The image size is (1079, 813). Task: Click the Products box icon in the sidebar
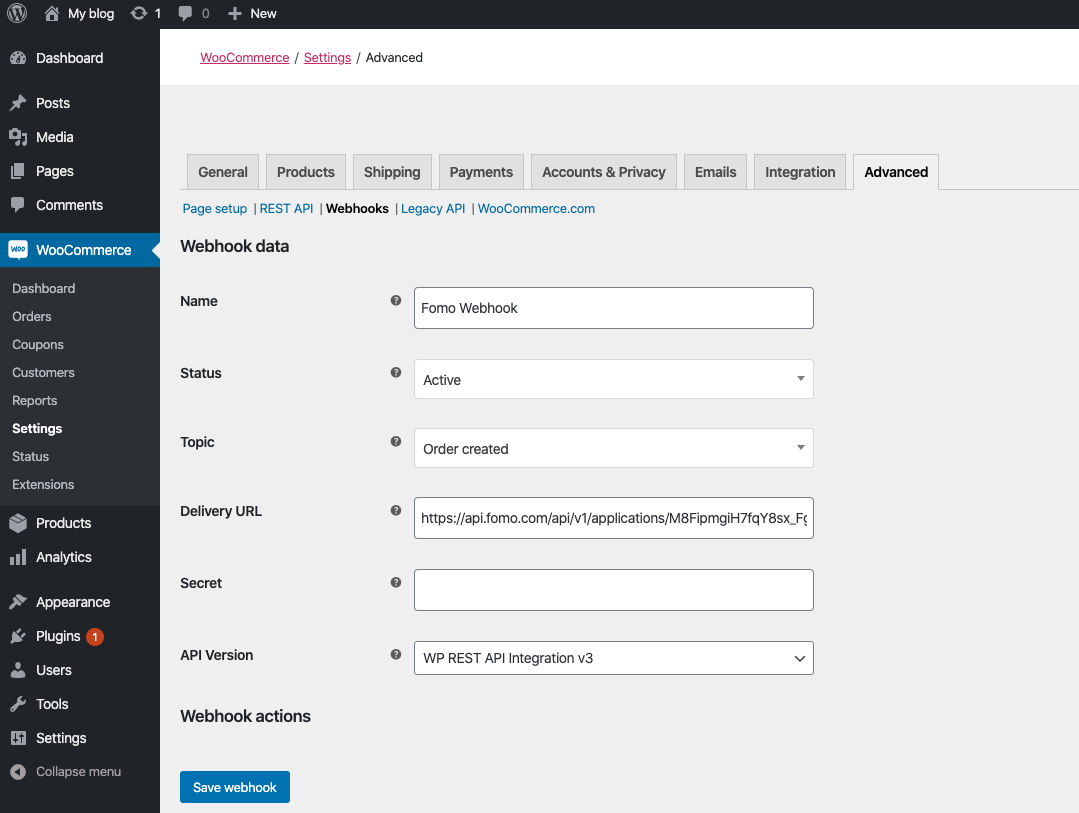pos(18,523)
